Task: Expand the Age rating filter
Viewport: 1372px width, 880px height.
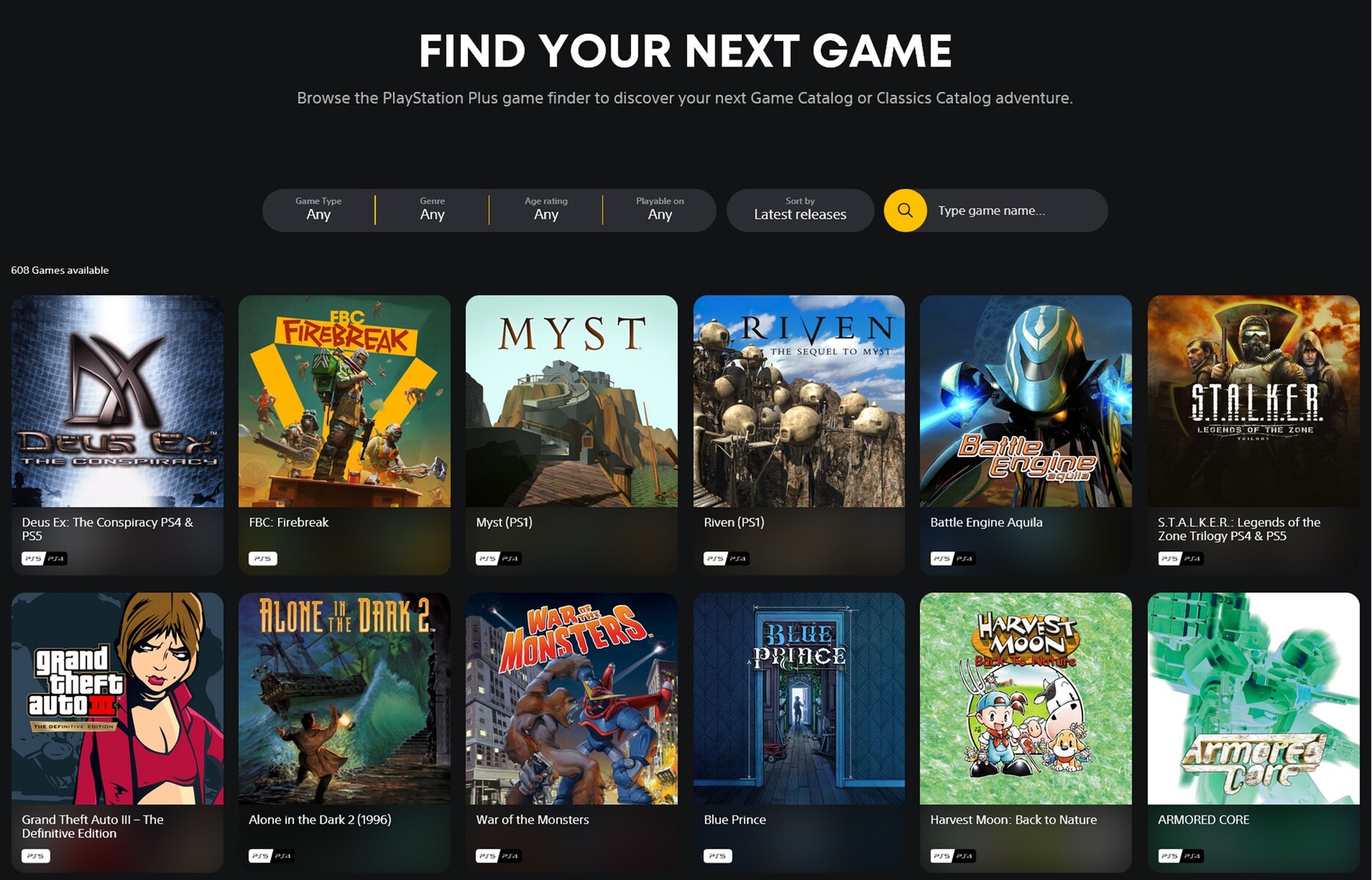Action: (546, 210)
